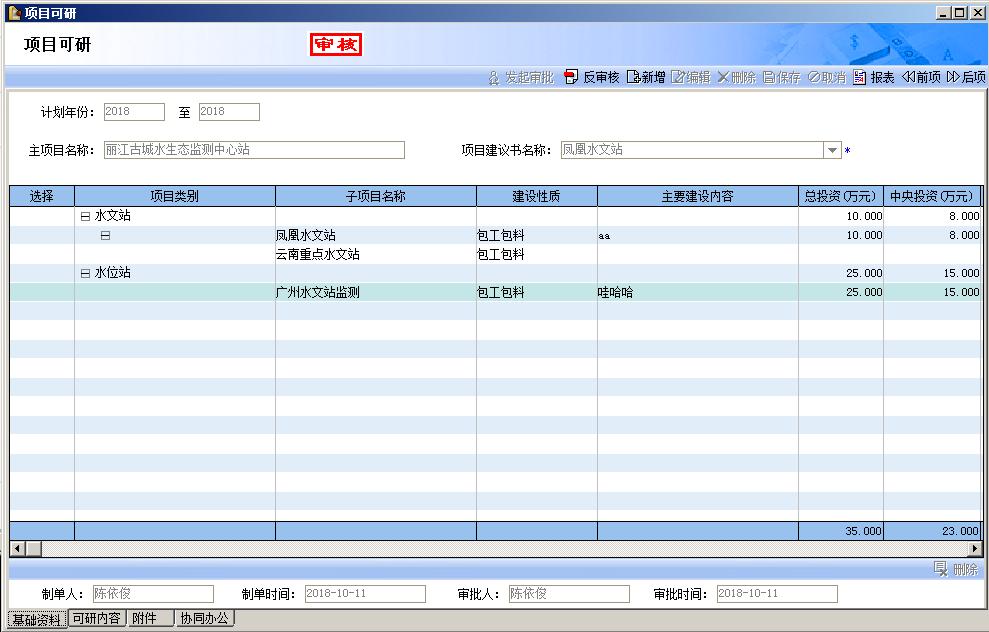Go to previous record with 前项

tap(908, 77)
